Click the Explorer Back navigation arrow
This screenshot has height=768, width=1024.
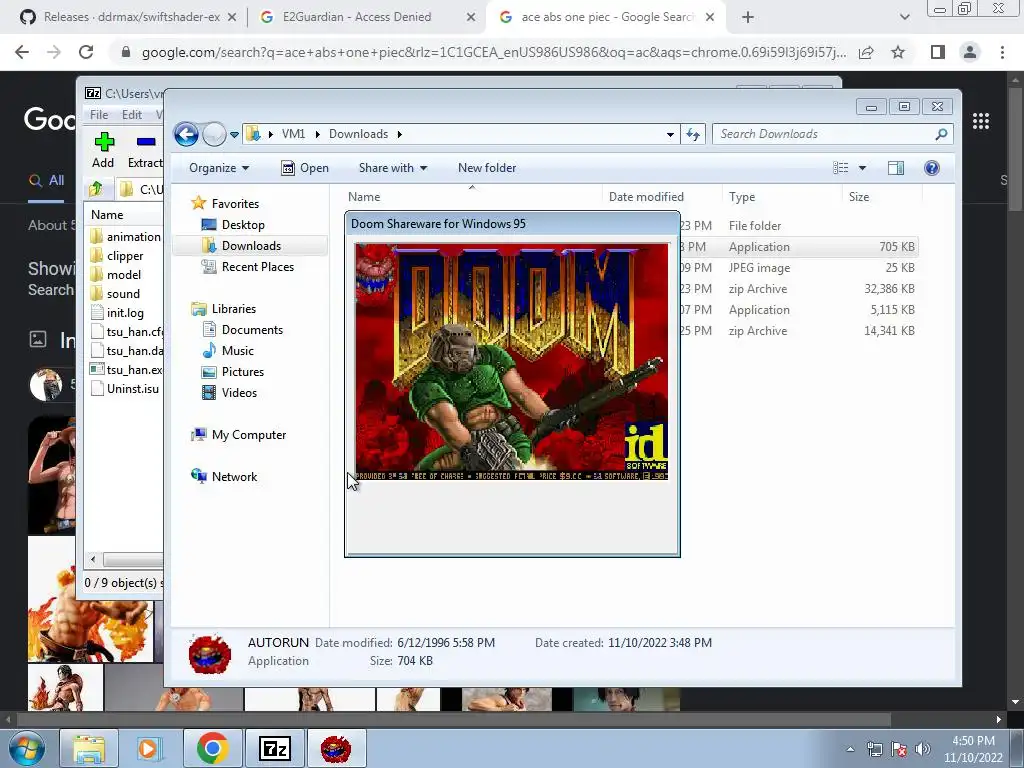tap(186, 135)
